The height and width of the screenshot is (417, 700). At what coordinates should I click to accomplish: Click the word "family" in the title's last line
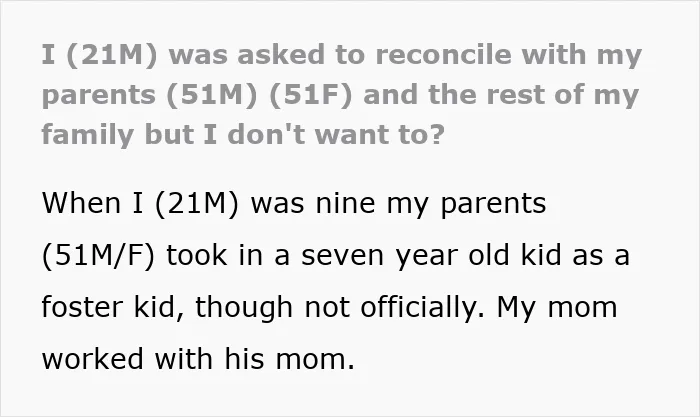click(x=88, y=135)
